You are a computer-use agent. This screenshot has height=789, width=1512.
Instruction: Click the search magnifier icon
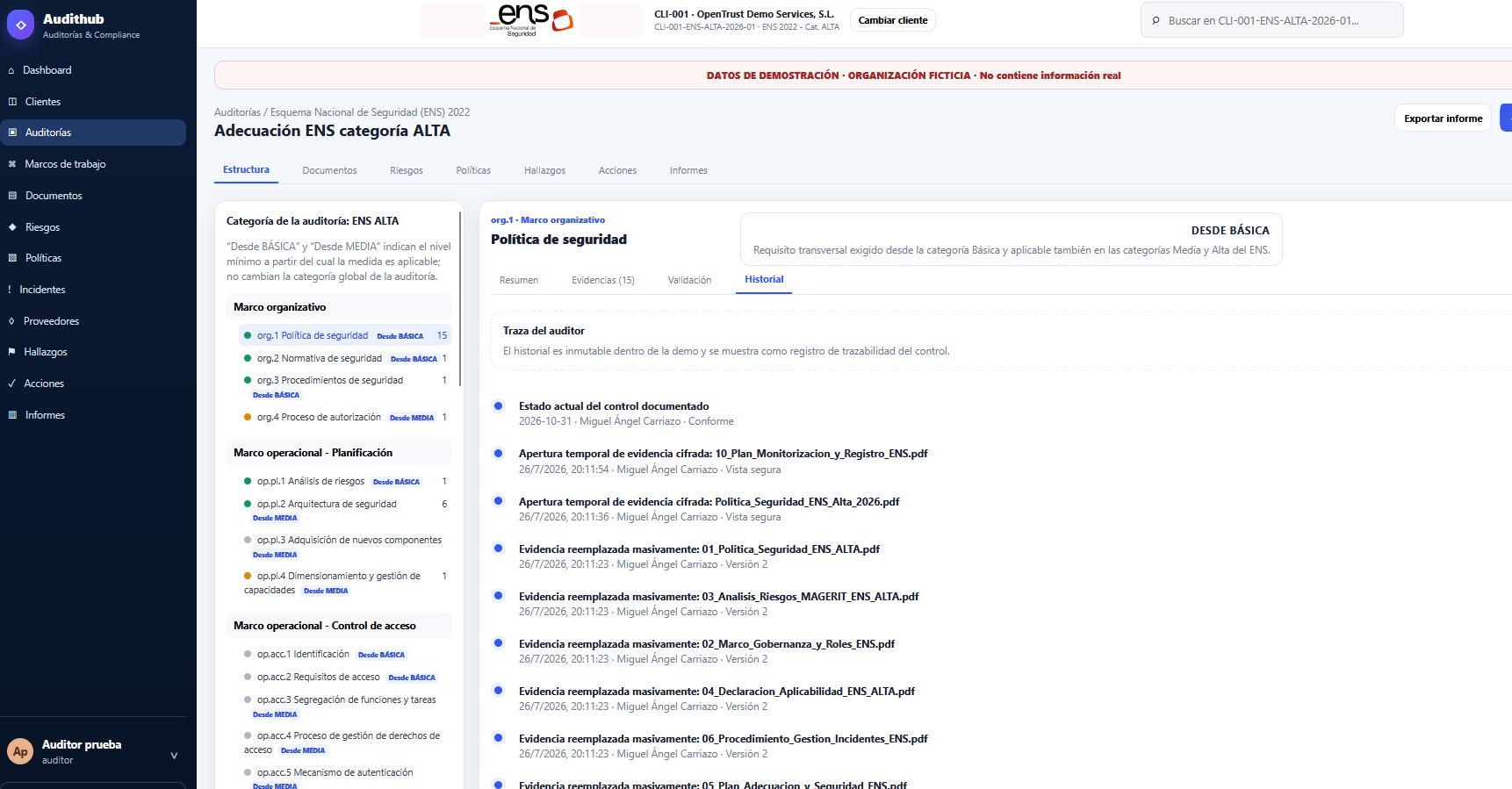[x=1156, y=20]
